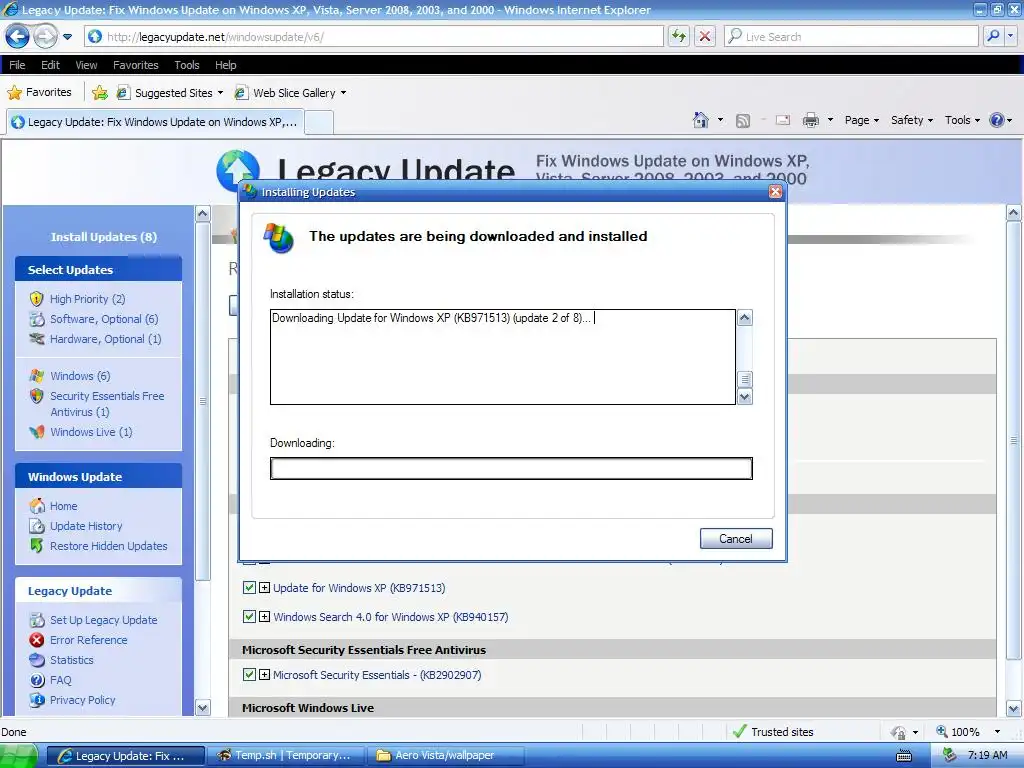Expand details for Windows Search 4.0
The width and height of the screenshot is (1024, 768).
264,616
